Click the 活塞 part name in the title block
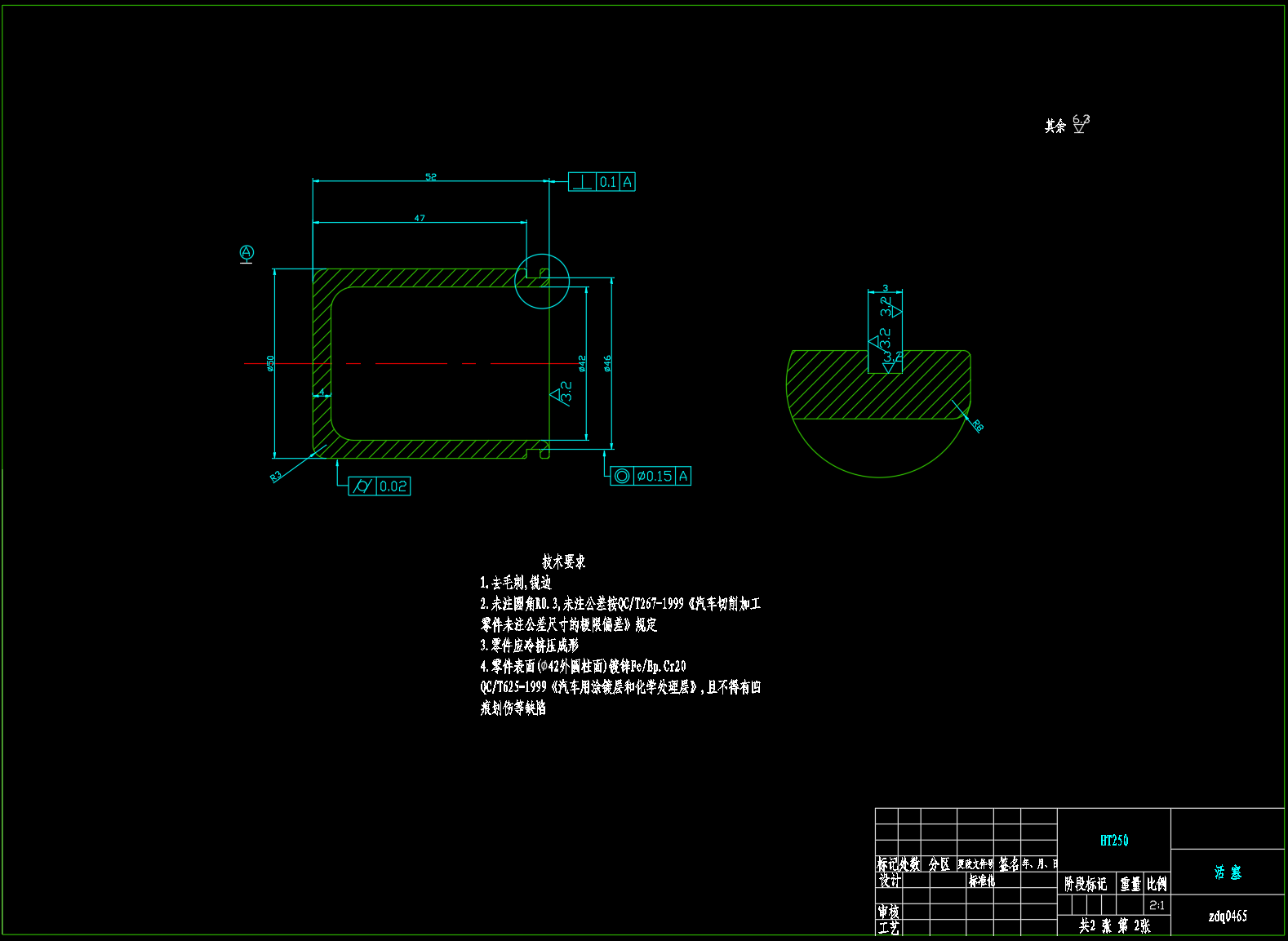The image size is (1288, 941). click(x=1227, y=872)
